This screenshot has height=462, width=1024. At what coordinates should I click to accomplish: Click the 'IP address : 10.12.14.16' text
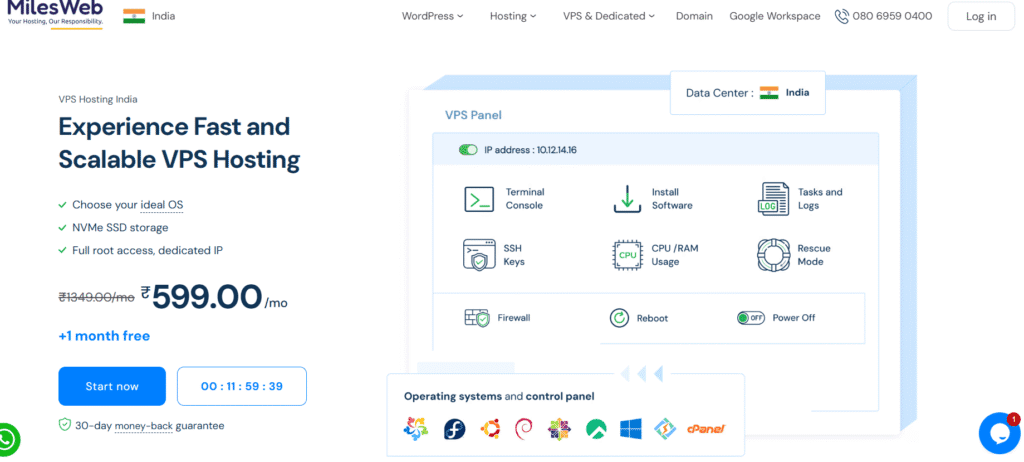[530, 150]
